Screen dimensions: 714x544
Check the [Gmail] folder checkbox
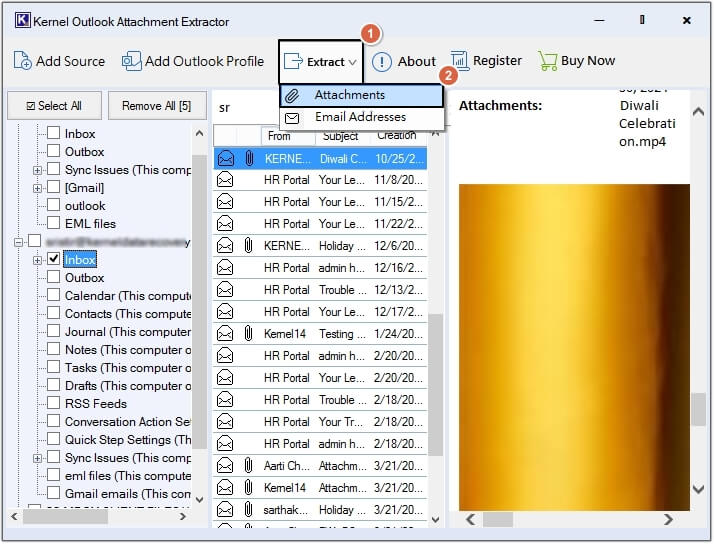54,187
